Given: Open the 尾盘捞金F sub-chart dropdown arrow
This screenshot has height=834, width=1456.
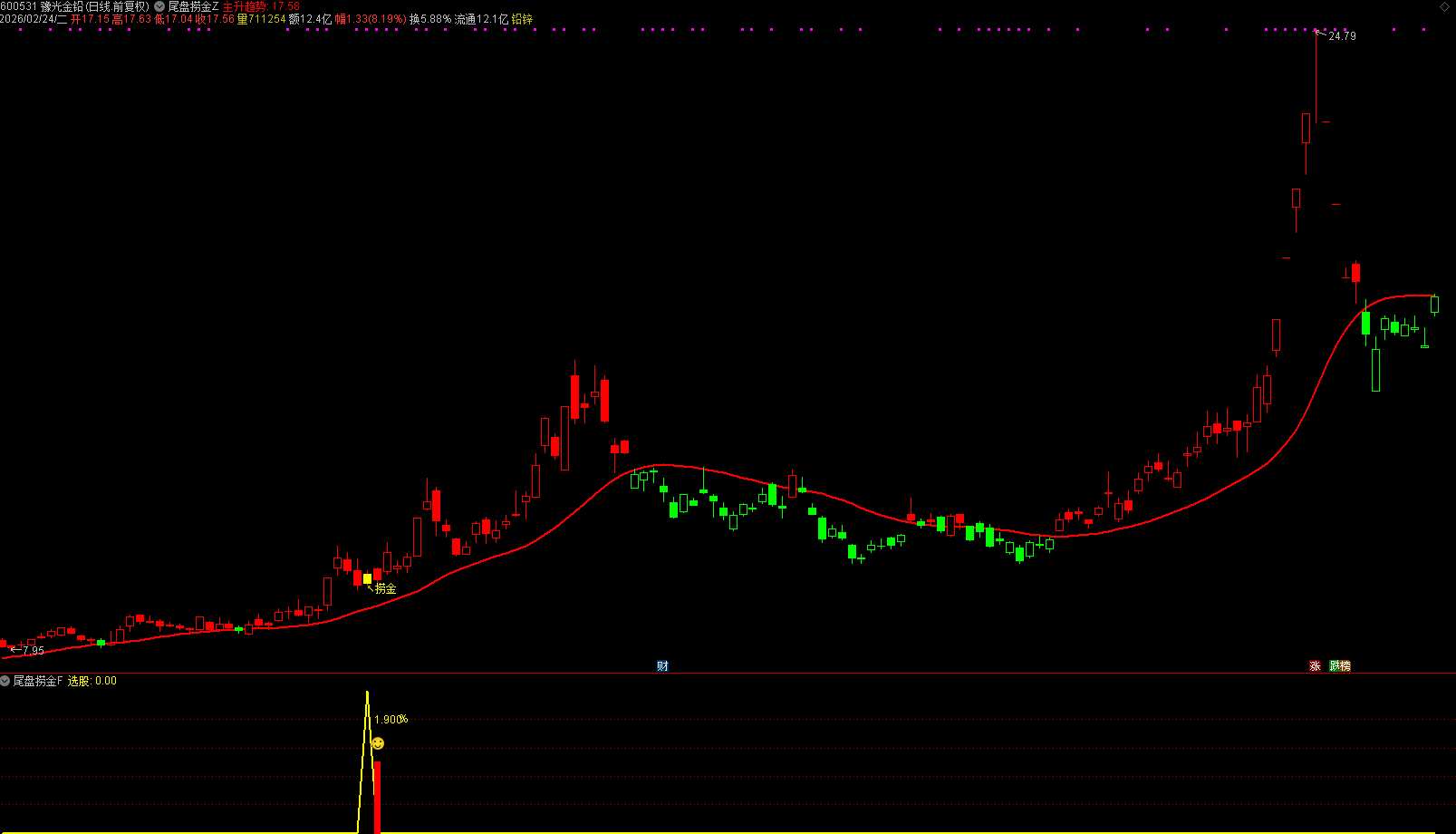Looking at the screenshot, I should pos(5,681).
